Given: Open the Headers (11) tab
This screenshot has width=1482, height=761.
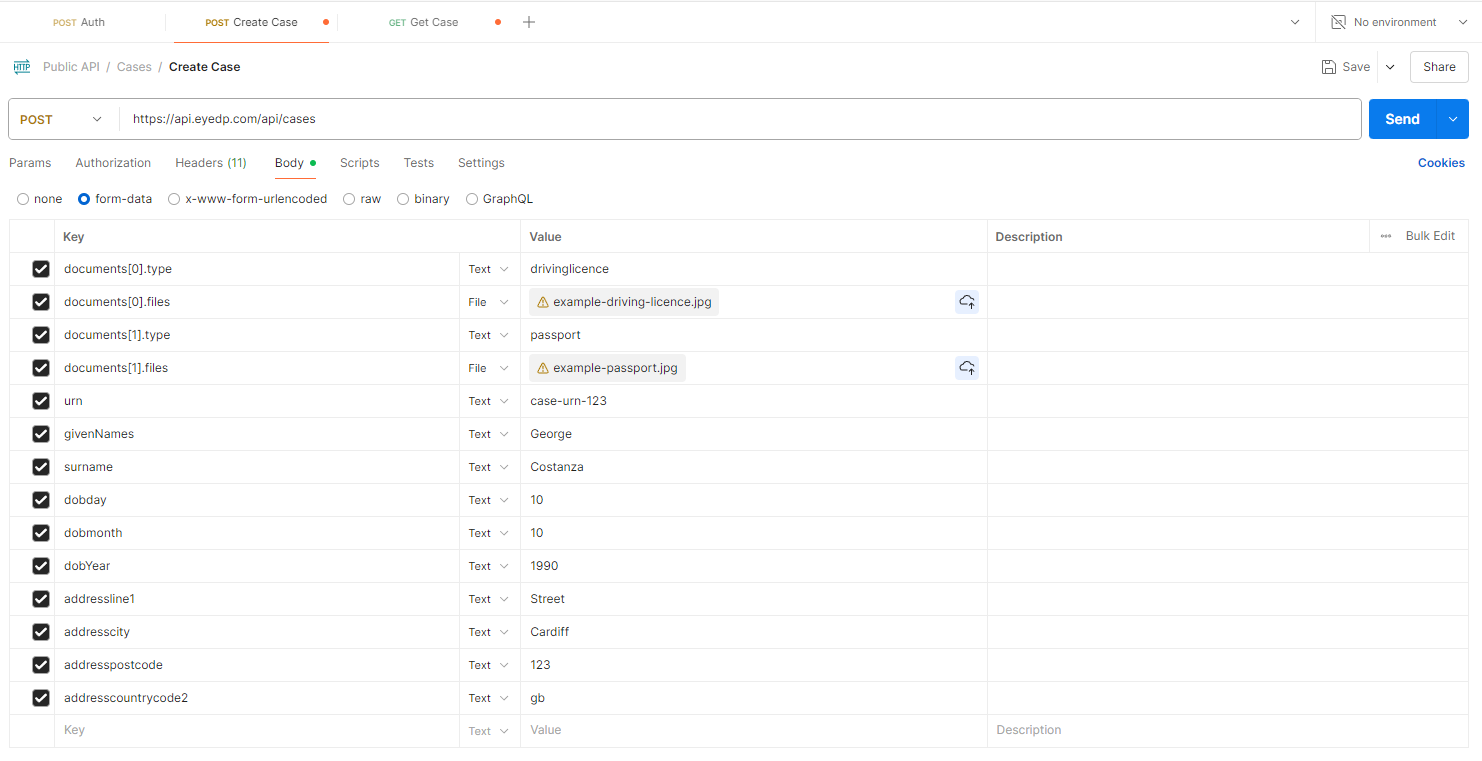Looking at the screenshot, I should click(210, 162).
